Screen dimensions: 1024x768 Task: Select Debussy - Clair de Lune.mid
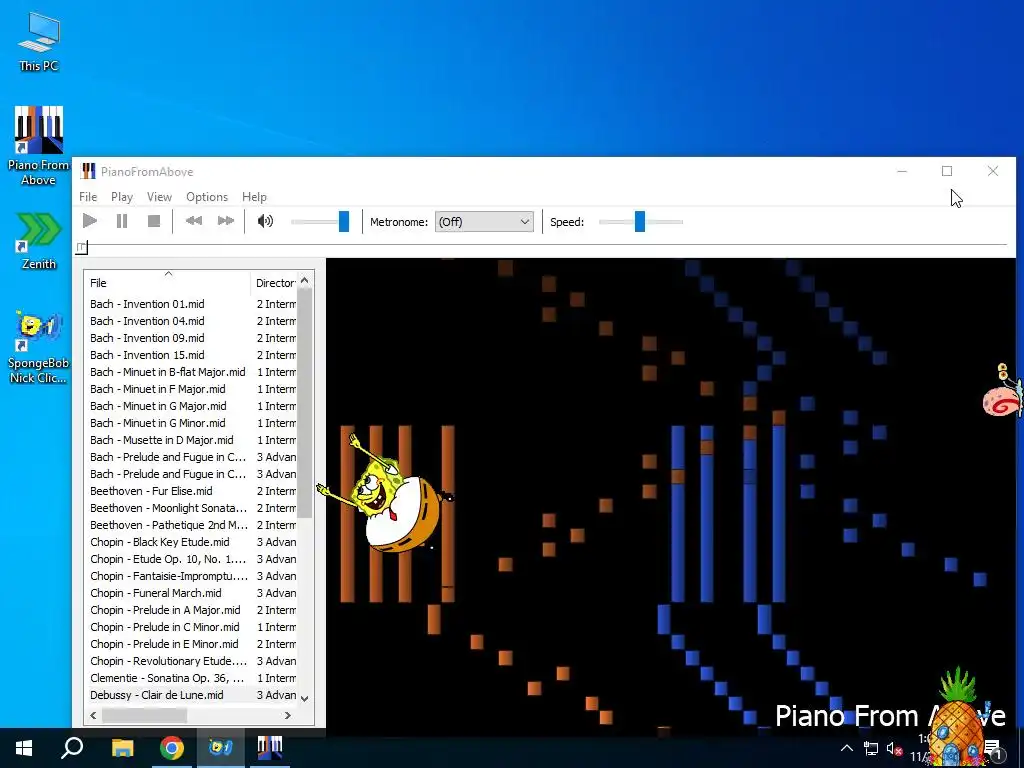tap(157, 694)
